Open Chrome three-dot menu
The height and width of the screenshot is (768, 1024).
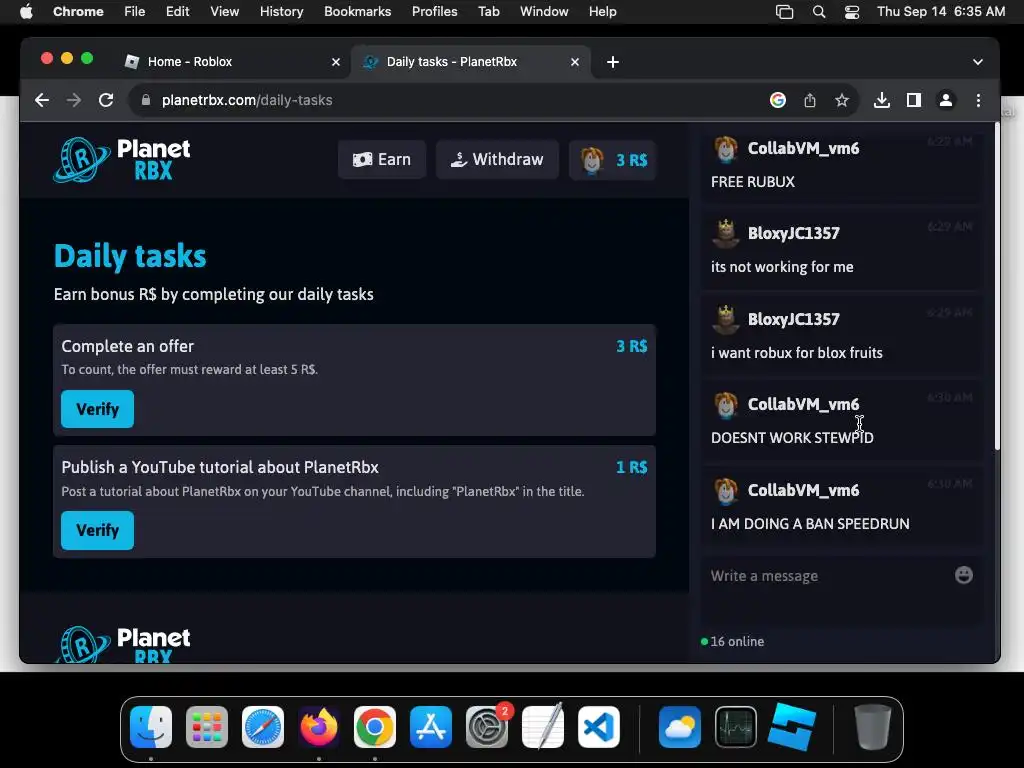click(x=978, y=100)
